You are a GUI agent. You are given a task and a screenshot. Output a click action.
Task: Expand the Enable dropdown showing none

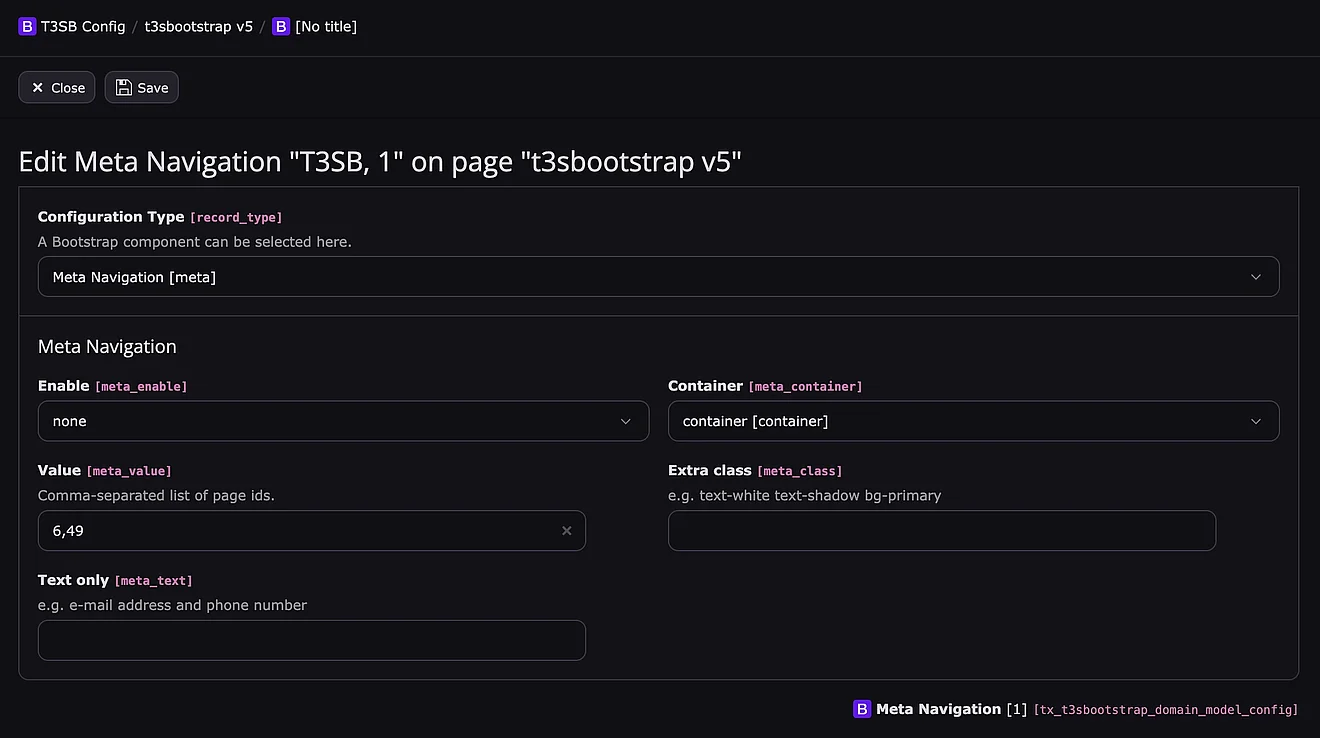point(343,421)
